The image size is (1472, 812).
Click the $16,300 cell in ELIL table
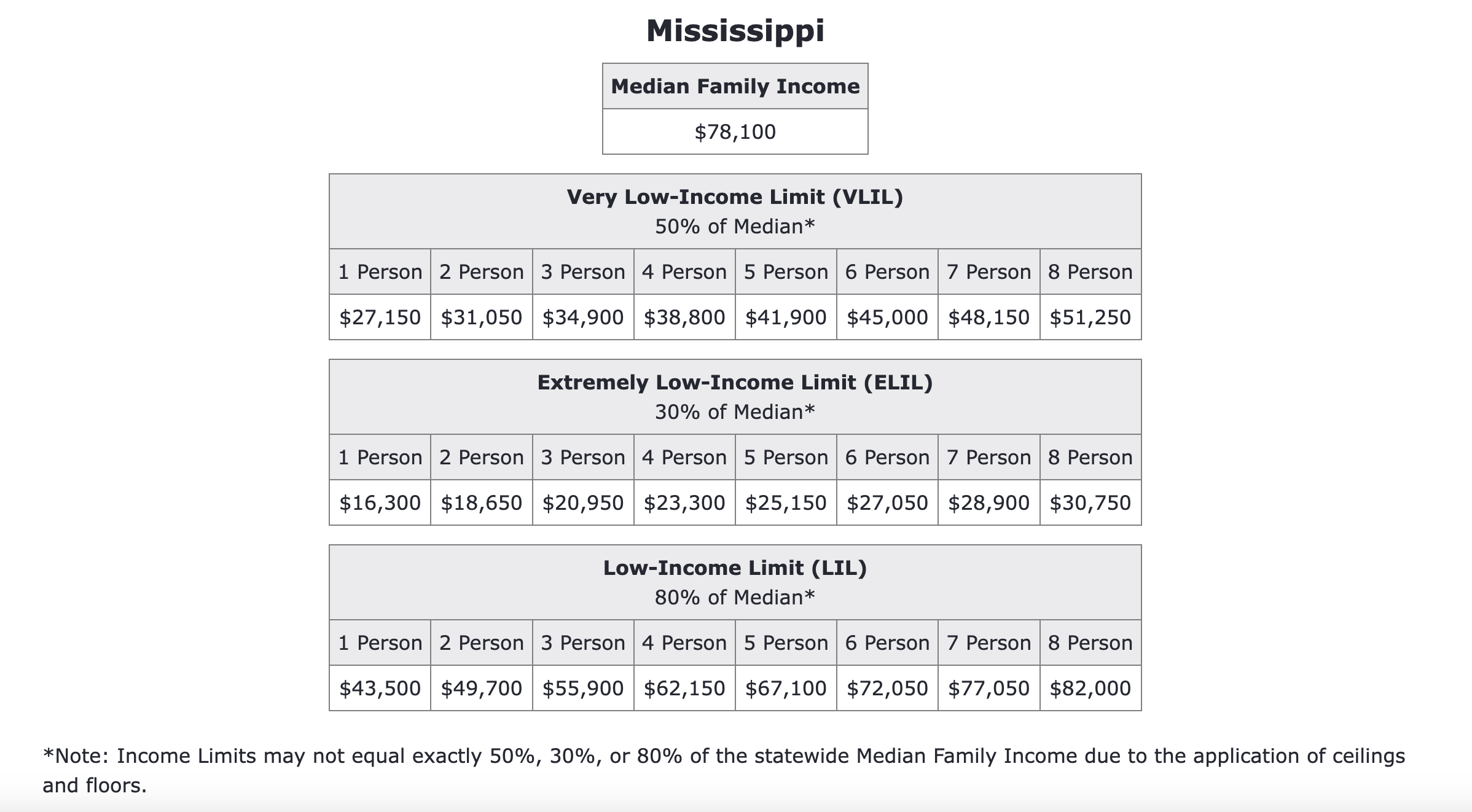[380, 502]
